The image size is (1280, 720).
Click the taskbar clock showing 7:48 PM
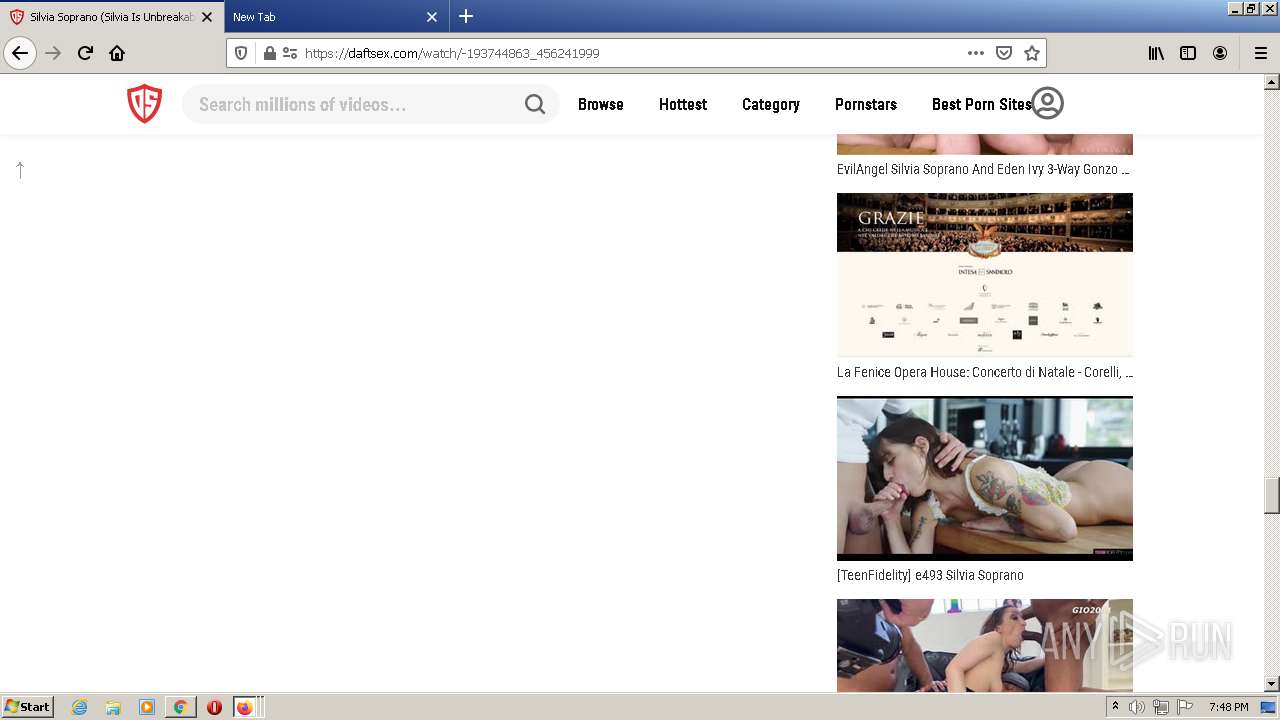click(x=1228, y=707)
